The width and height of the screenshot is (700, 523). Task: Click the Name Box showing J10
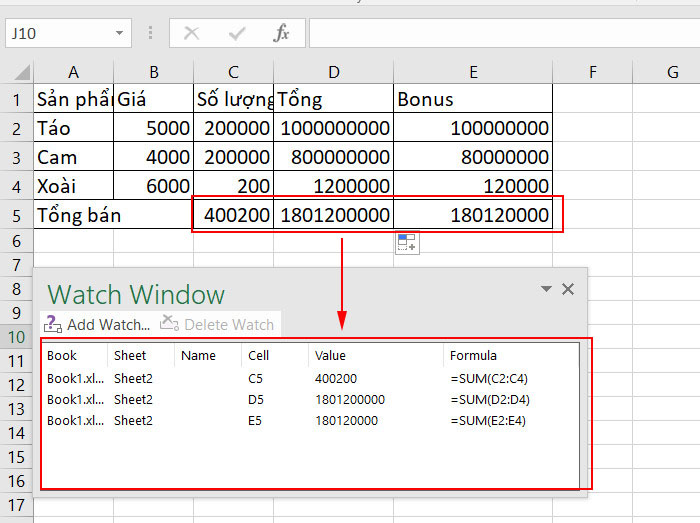(x=68, y=33)
